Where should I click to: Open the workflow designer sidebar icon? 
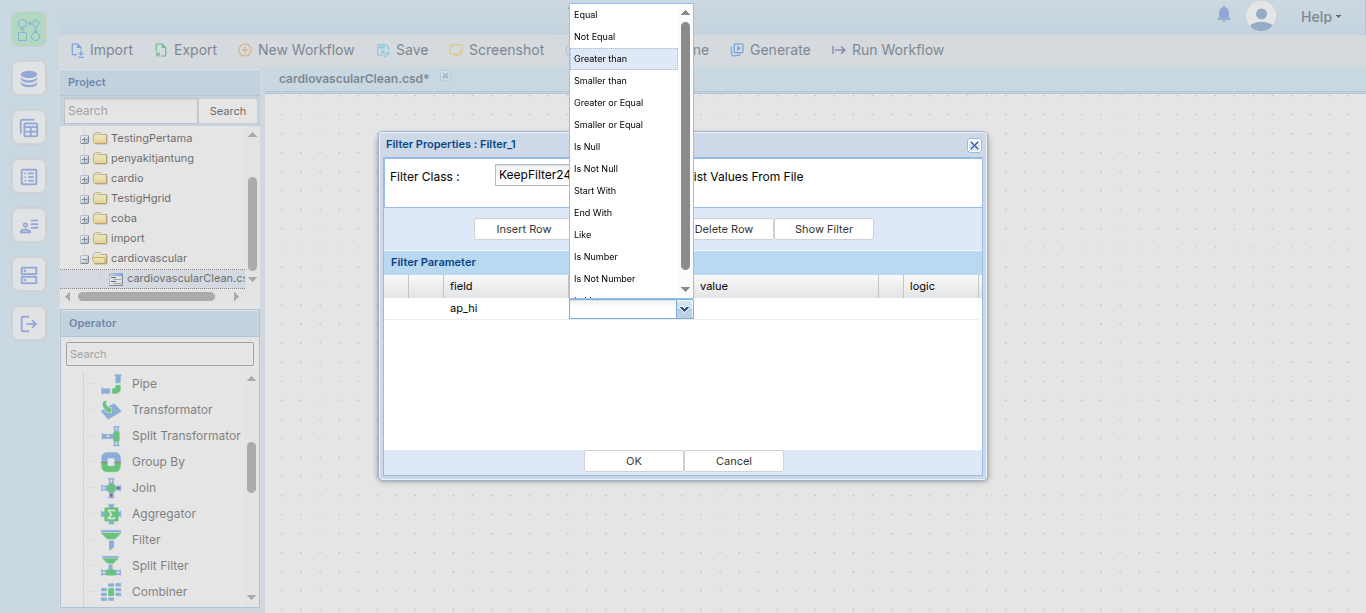(x=29, y=29)
